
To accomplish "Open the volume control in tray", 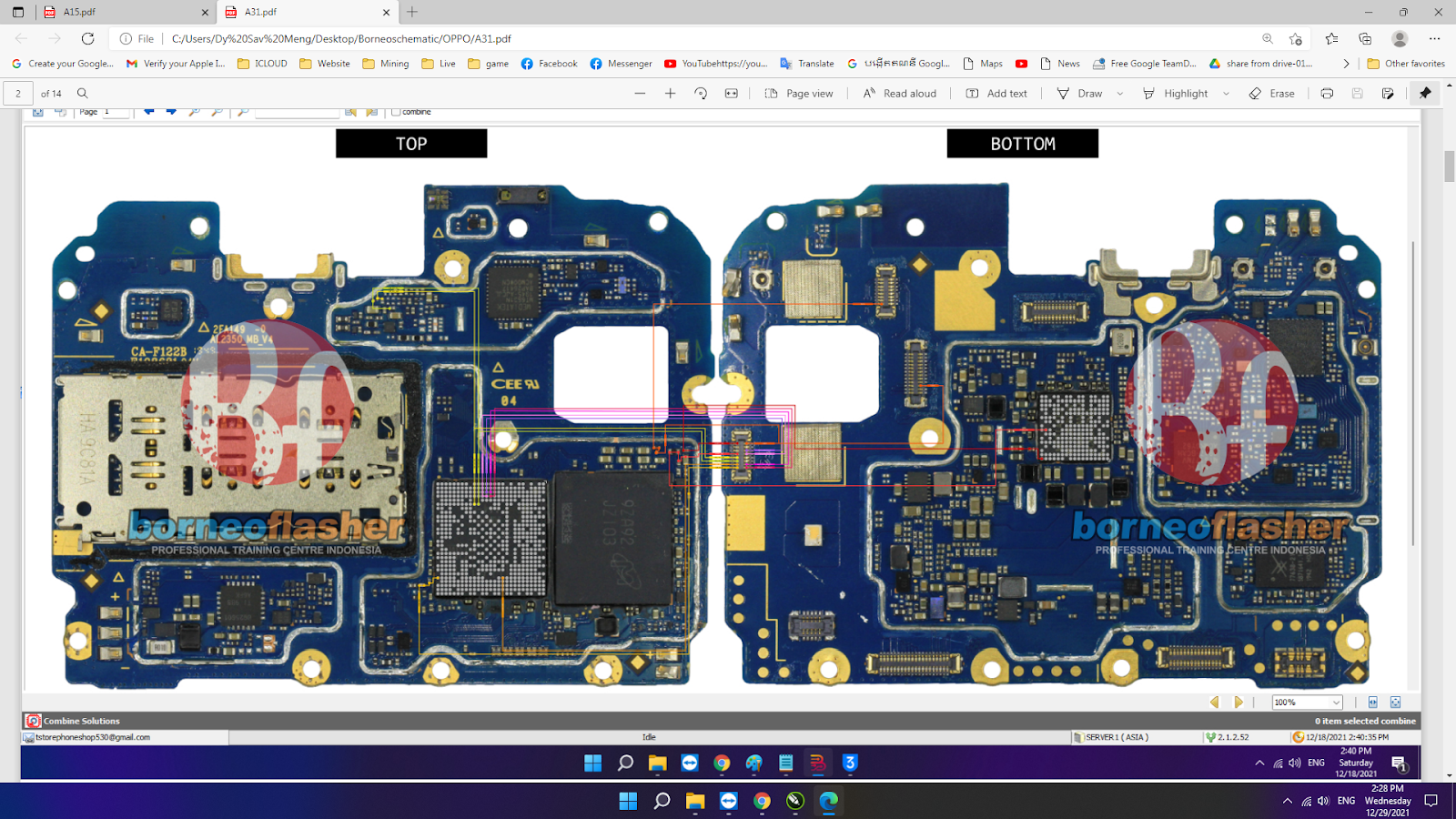I will tap(1323, 801).
